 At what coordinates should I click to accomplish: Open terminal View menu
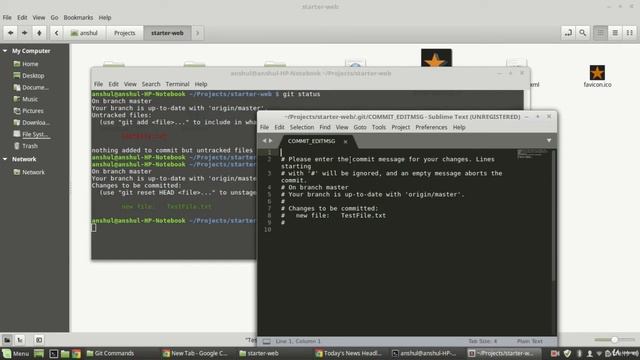(x=130, y=84)
